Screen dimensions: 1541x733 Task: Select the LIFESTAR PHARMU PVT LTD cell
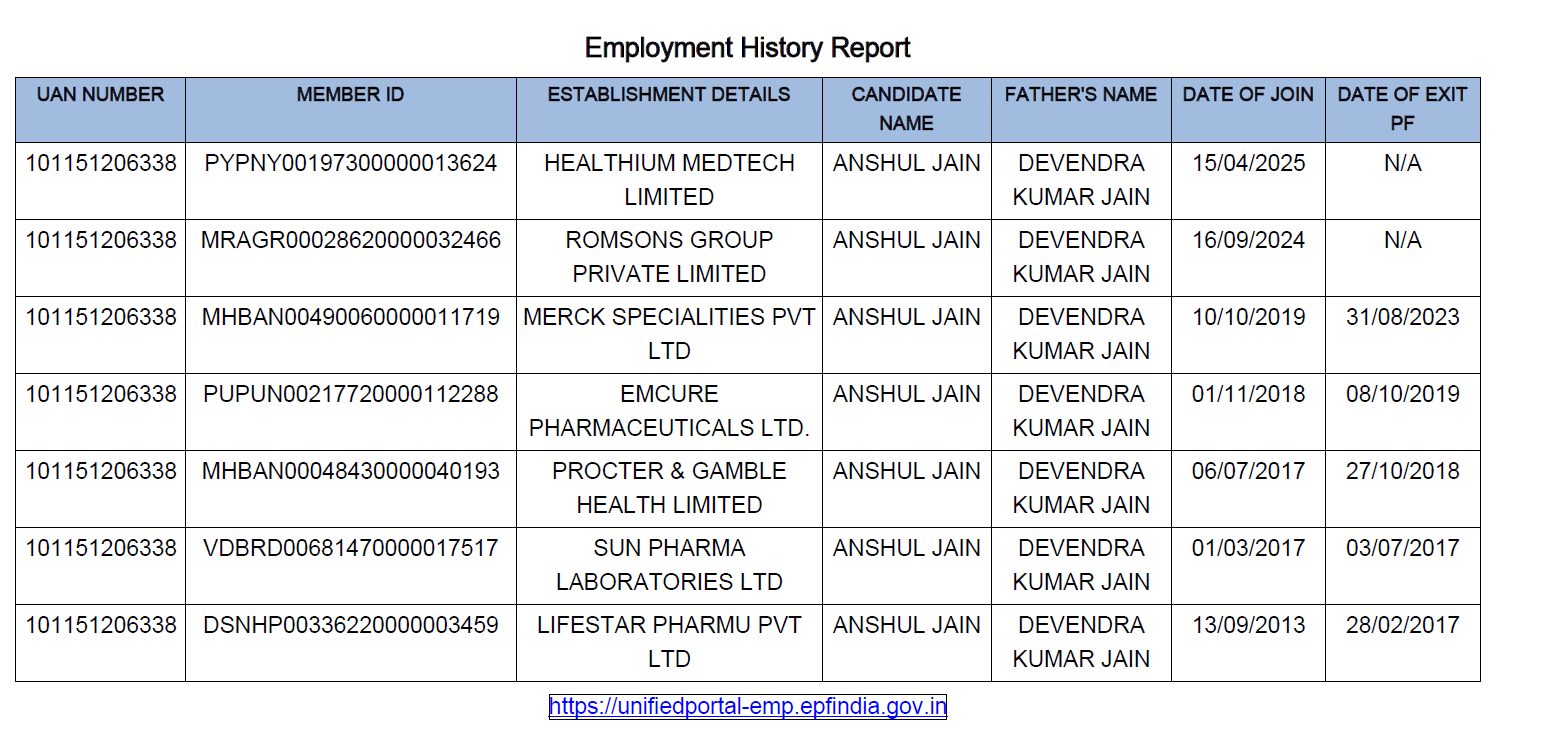tap(669, 642)
